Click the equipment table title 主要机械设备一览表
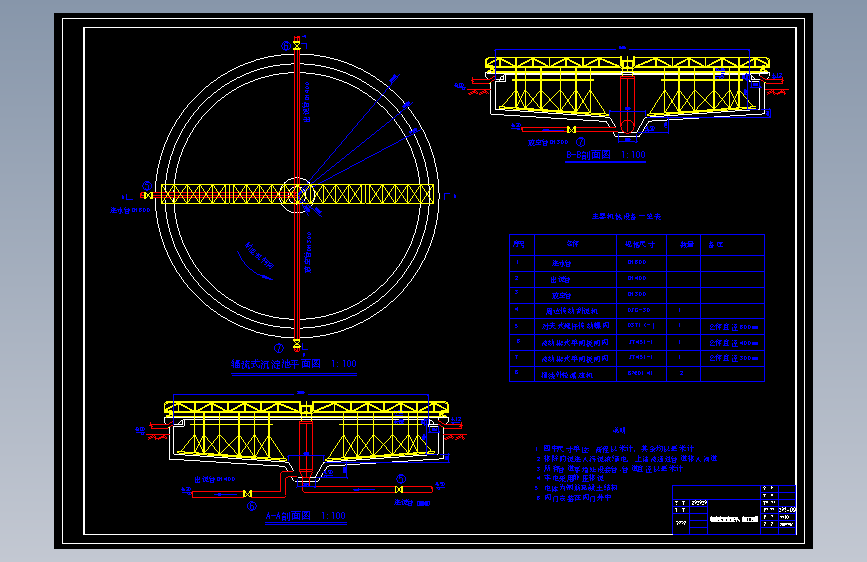Image resolution: width=867 pixels, height=562 pixels. tap(626, 217)
